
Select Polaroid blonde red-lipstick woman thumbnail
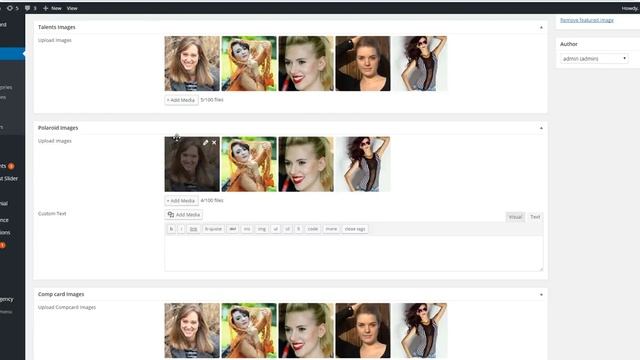click(306, 164)
